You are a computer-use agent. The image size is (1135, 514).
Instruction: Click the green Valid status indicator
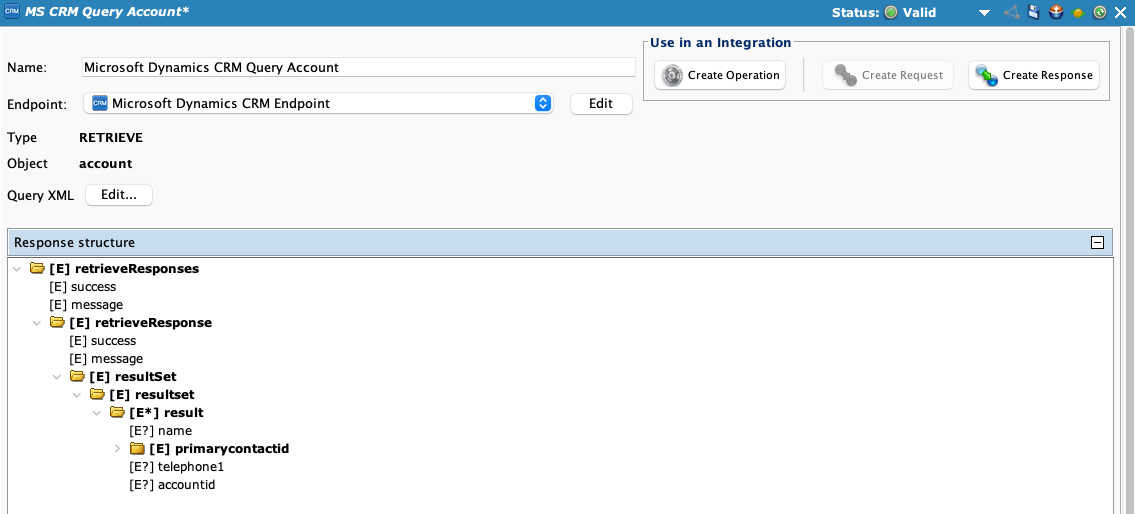point(890,13)
